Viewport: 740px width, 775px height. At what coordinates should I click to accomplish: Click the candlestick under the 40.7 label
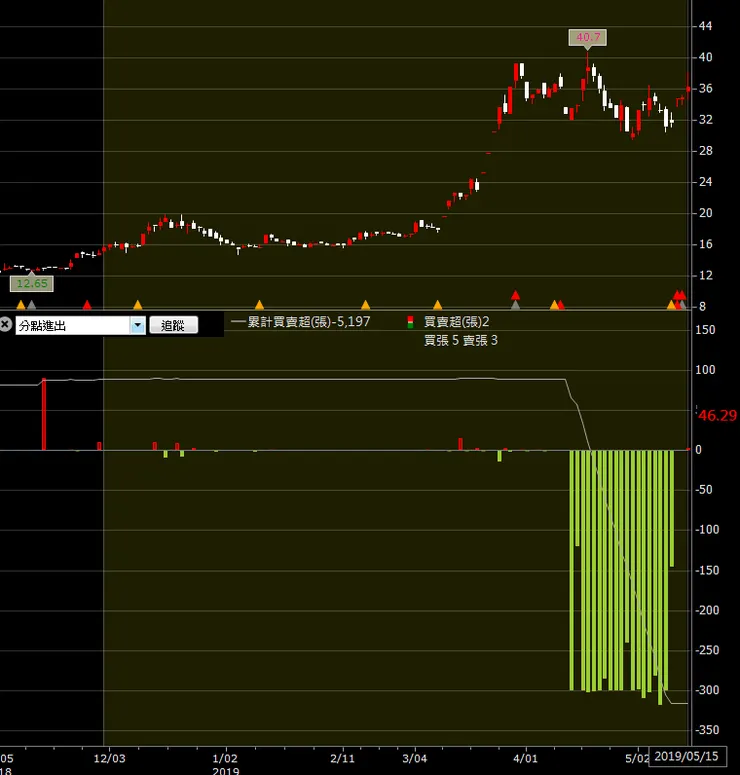point(587,68)
